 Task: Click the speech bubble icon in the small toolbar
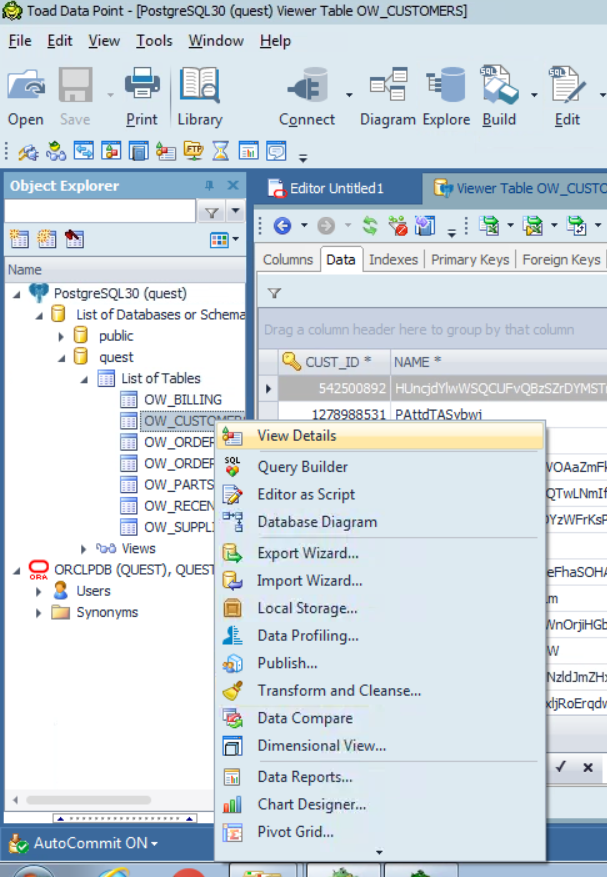276,151
